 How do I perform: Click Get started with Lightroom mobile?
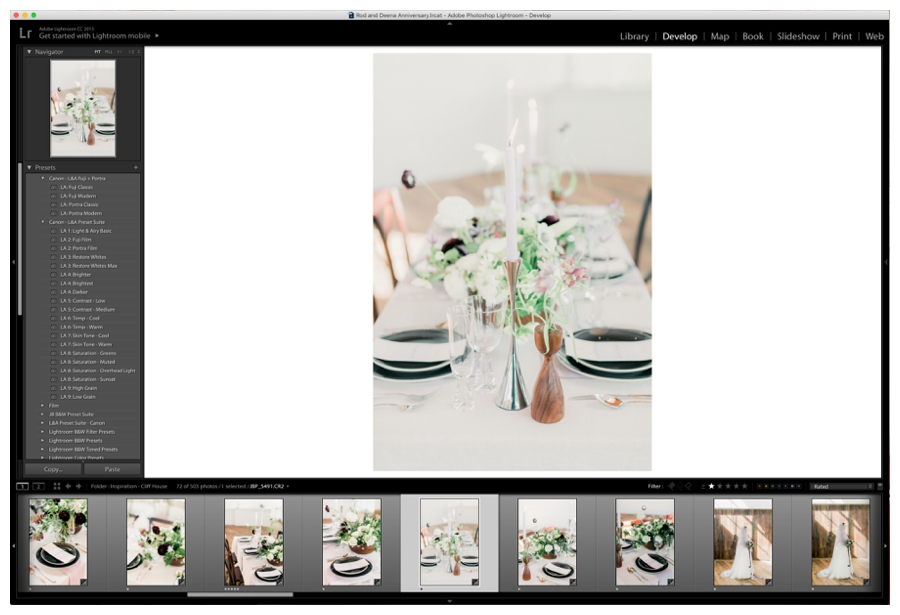pos(95,36)
